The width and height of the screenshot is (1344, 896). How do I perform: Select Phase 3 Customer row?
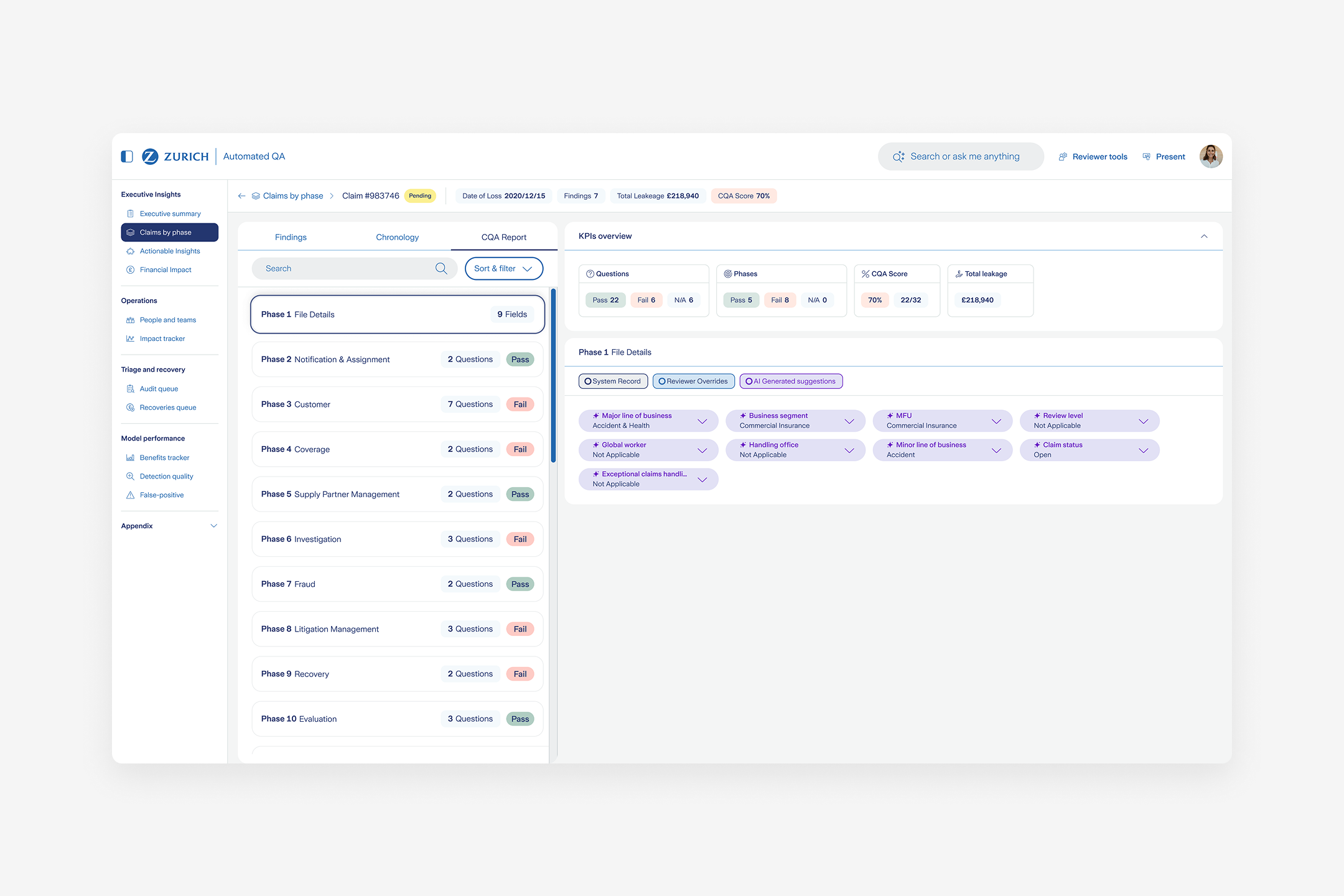tap(397, 404)
